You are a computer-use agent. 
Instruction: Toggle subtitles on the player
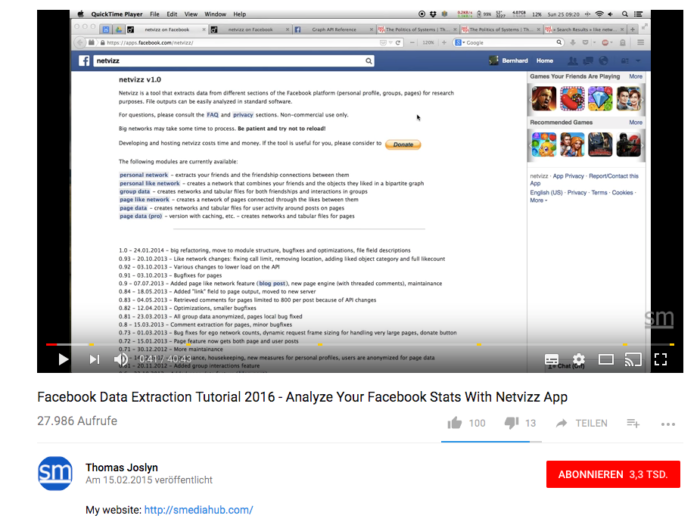click(x=551, y=359)
